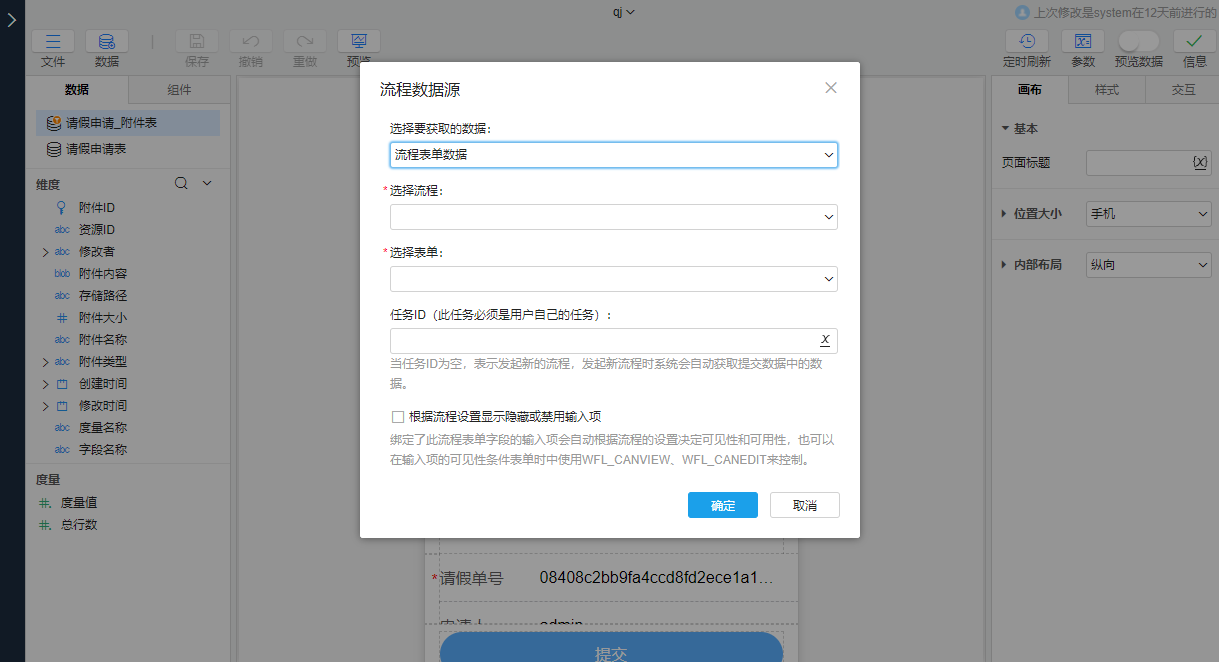Image resolution: width=1219 pixels, height=662 pixels.
Task: Click the 信息 checkmark icon
Action: coord(1194,42)
